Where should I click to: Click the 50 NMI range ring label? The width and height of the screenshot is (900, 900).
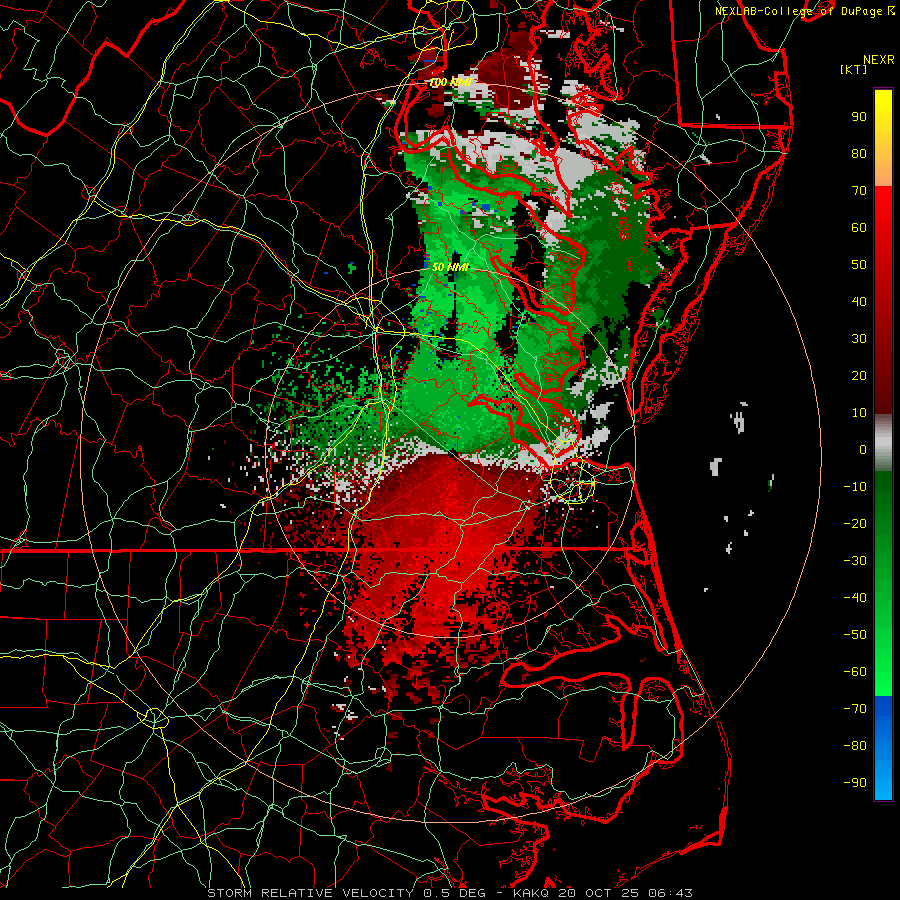click(x=451, y=267)
